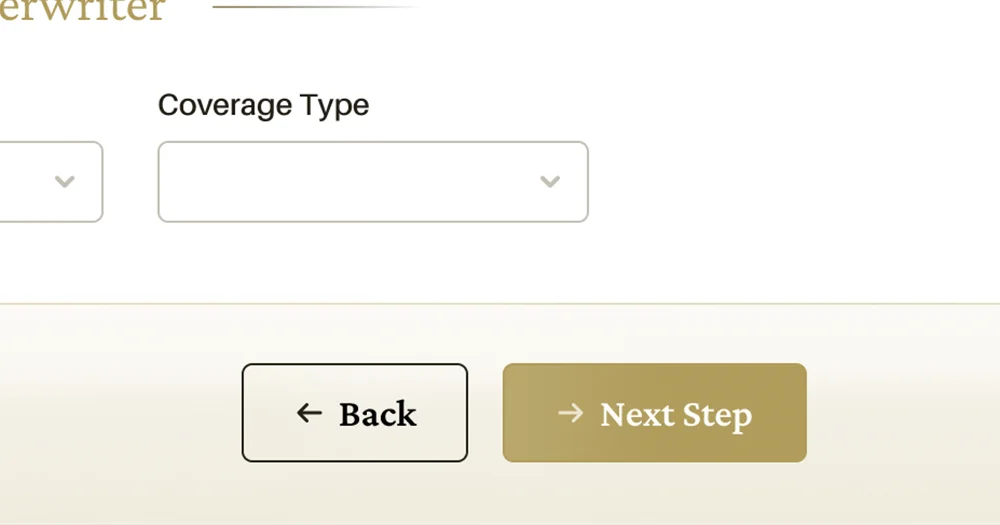Click the Coverage Type chevron arrow
Screen dimensions: 1000x525
tap(549, 181)
